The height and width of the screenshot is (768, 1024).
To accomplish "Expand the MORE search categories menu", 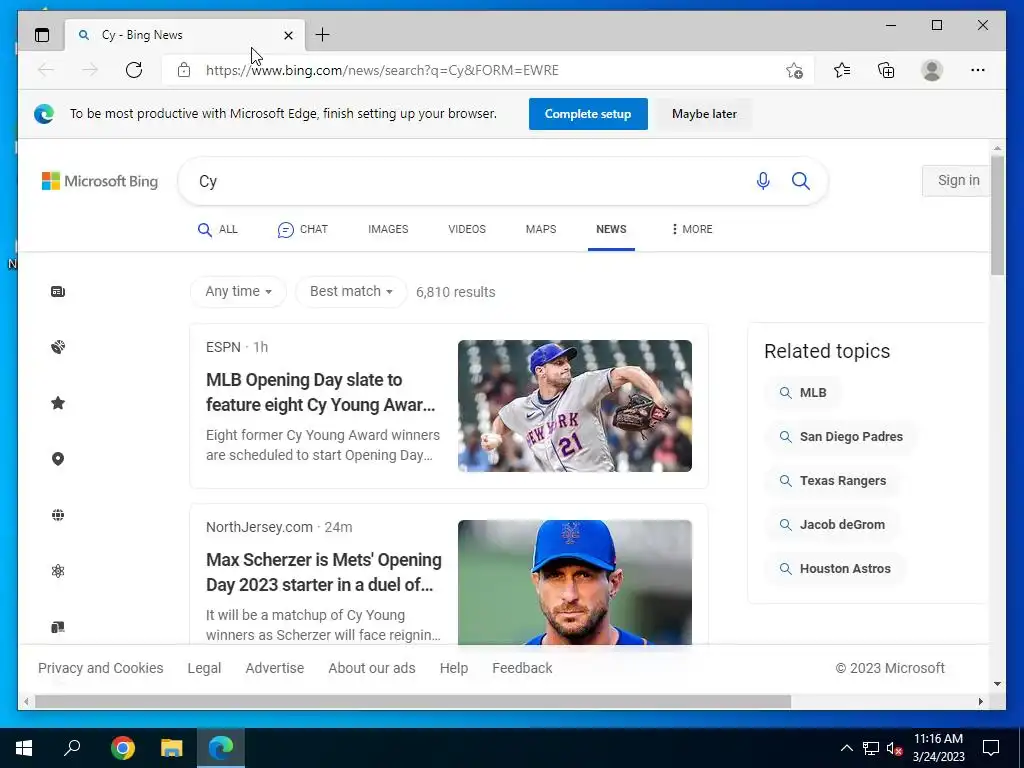I will coord(692,229).
